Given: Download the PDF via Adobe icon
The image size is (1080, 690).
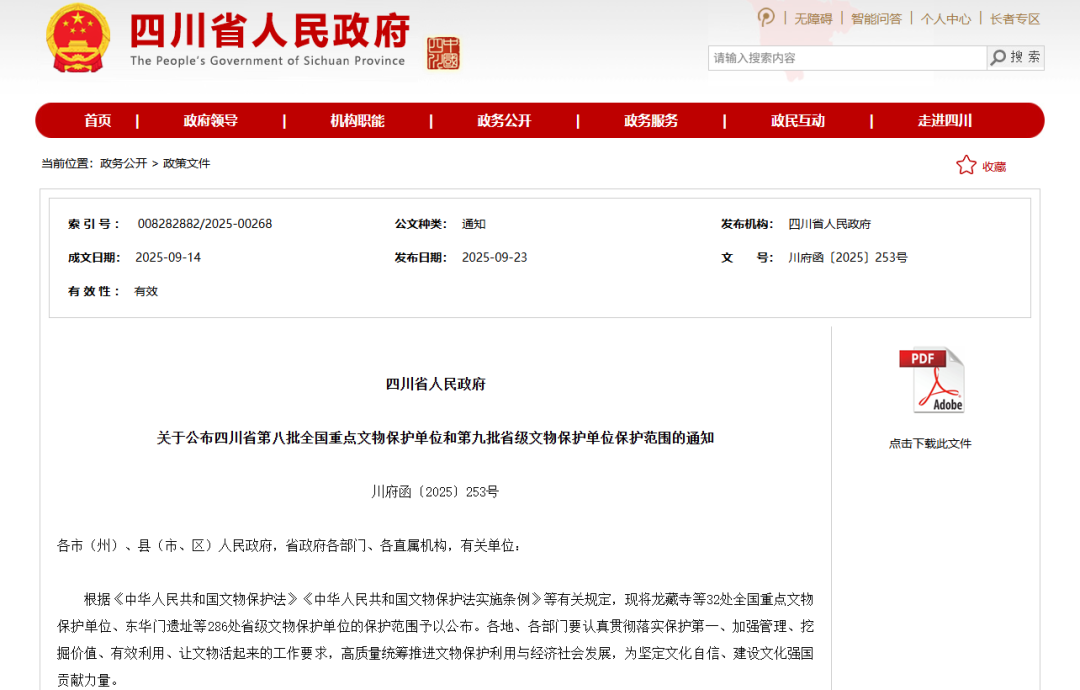Looking at the screenshot, I should (932, 380).
